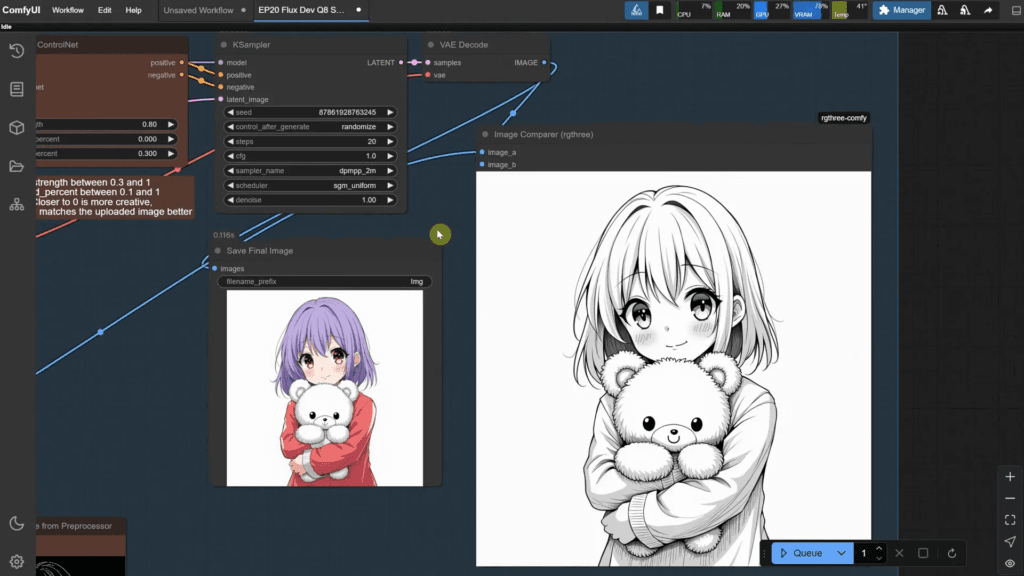The height and width of the screenshot is (576, 1024).
Task: Toggle link visibility eye icon
Action: point(1010,564)
